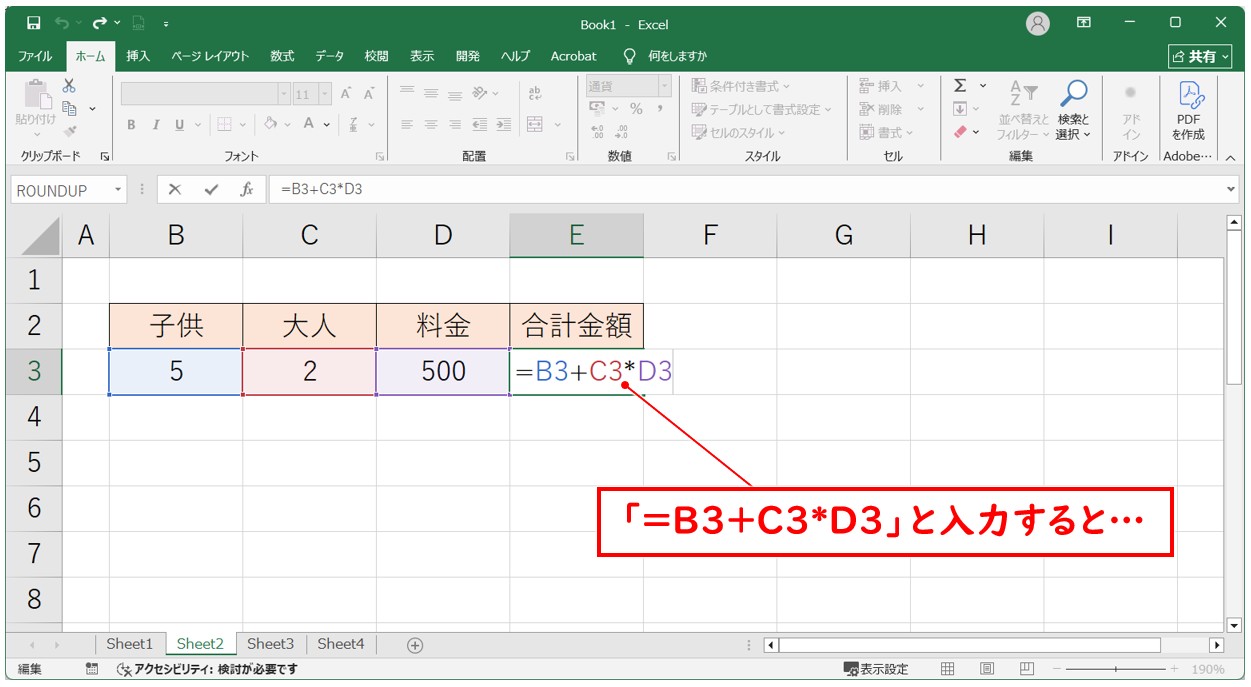Decrease the font size
Screen dimensions: 1251x687
pyautogui.click(x=369, y=93)
